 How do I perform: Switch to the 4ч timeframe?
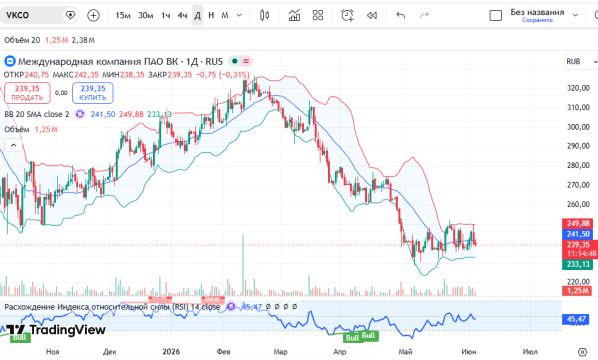tap(182, 15)
